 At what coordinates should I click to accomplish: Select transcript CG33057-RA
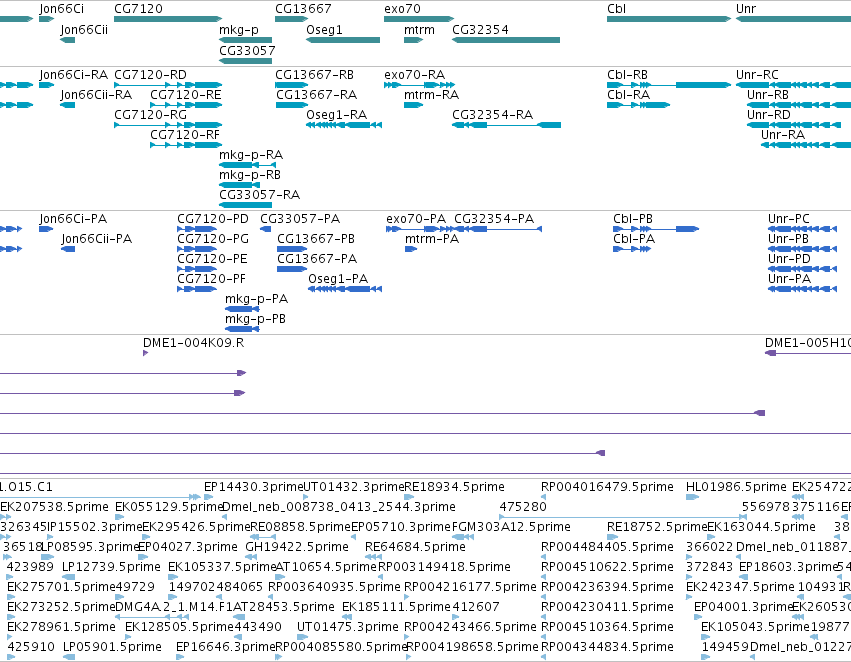pyautogui.click(x=245, y=206)
